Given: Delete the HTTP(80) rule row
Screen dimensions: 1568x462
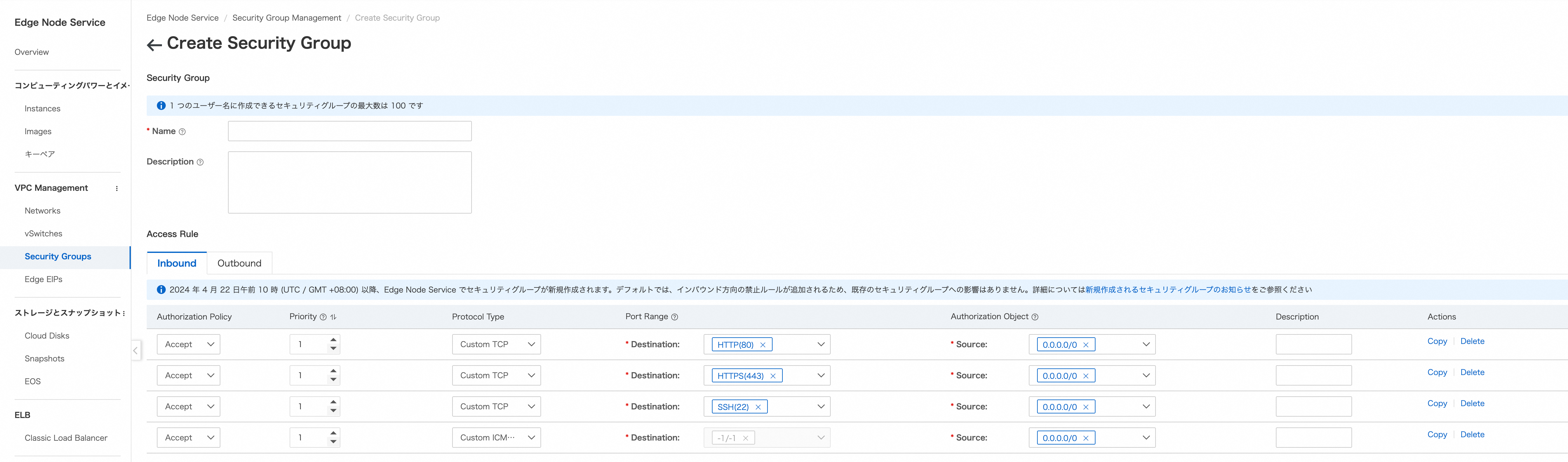Looking at the screenshot, I should tap(1472, 342).
